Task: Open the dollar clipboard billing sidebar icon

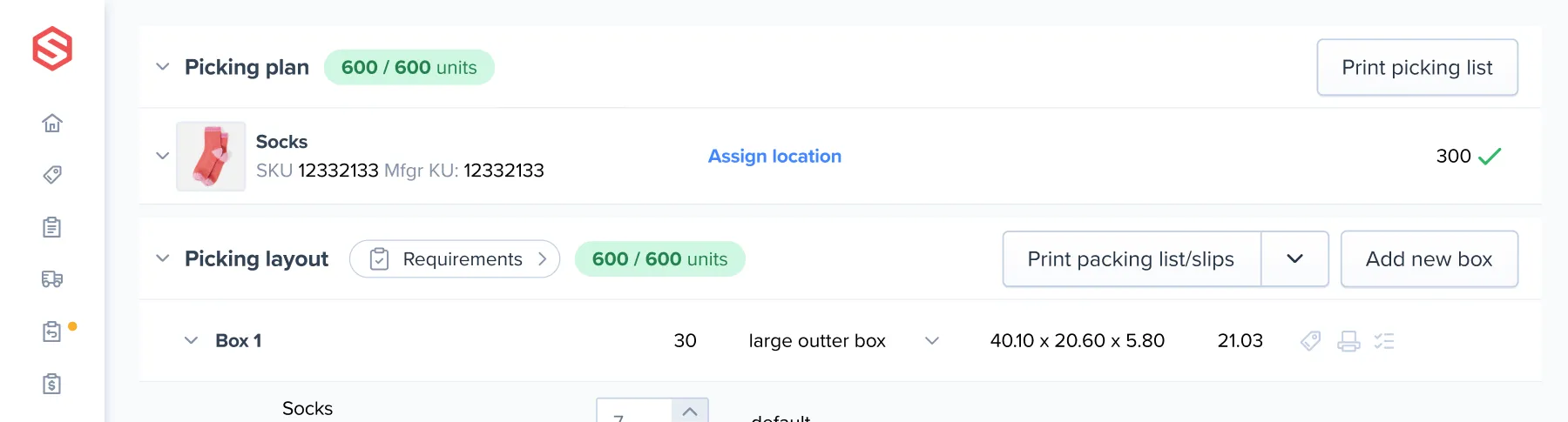Action: (52, 384)
